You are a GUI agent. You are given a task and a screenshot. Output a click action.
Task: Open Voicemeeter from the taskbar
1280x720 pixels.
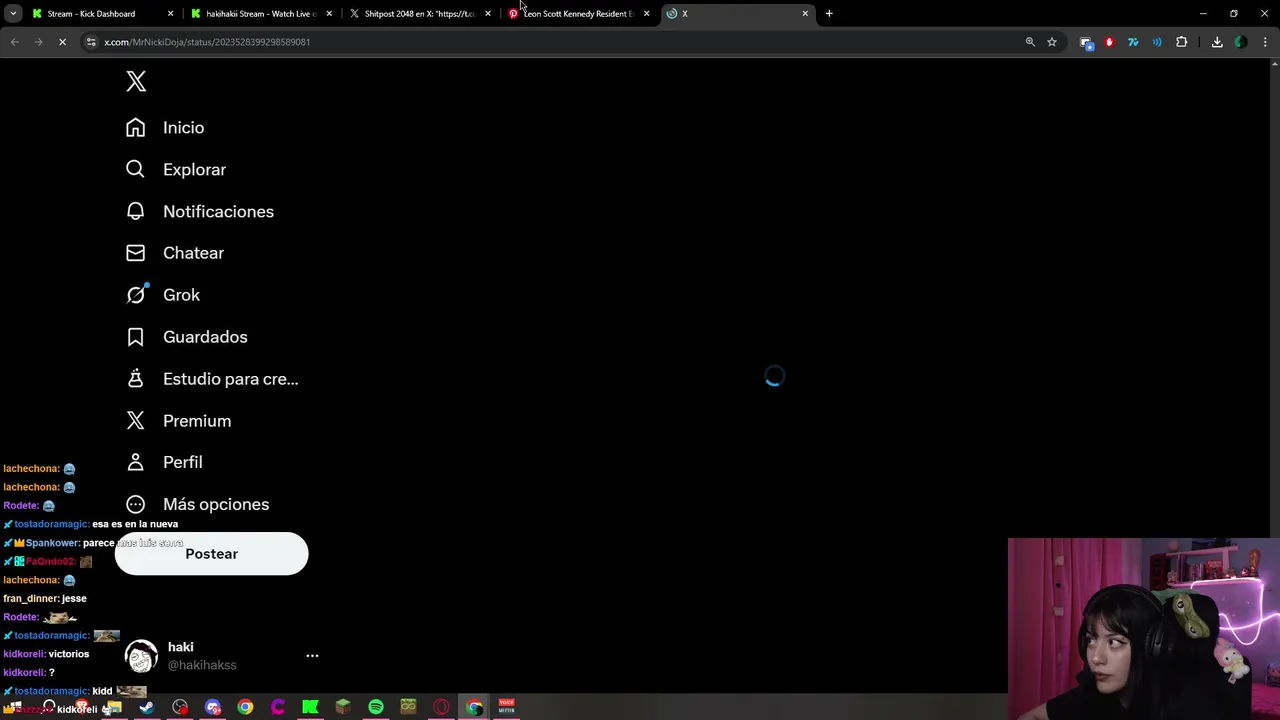point(507,707)
